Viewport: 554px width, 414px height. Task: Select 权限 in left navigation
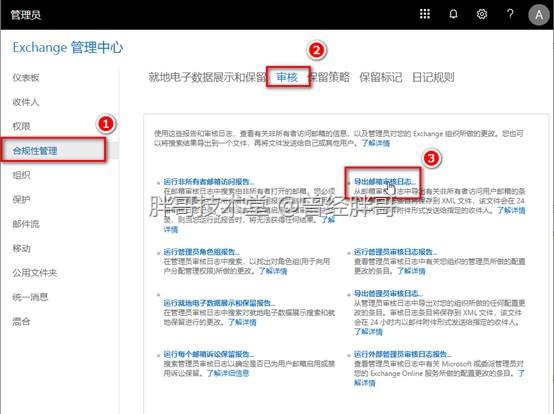(21, 126)
